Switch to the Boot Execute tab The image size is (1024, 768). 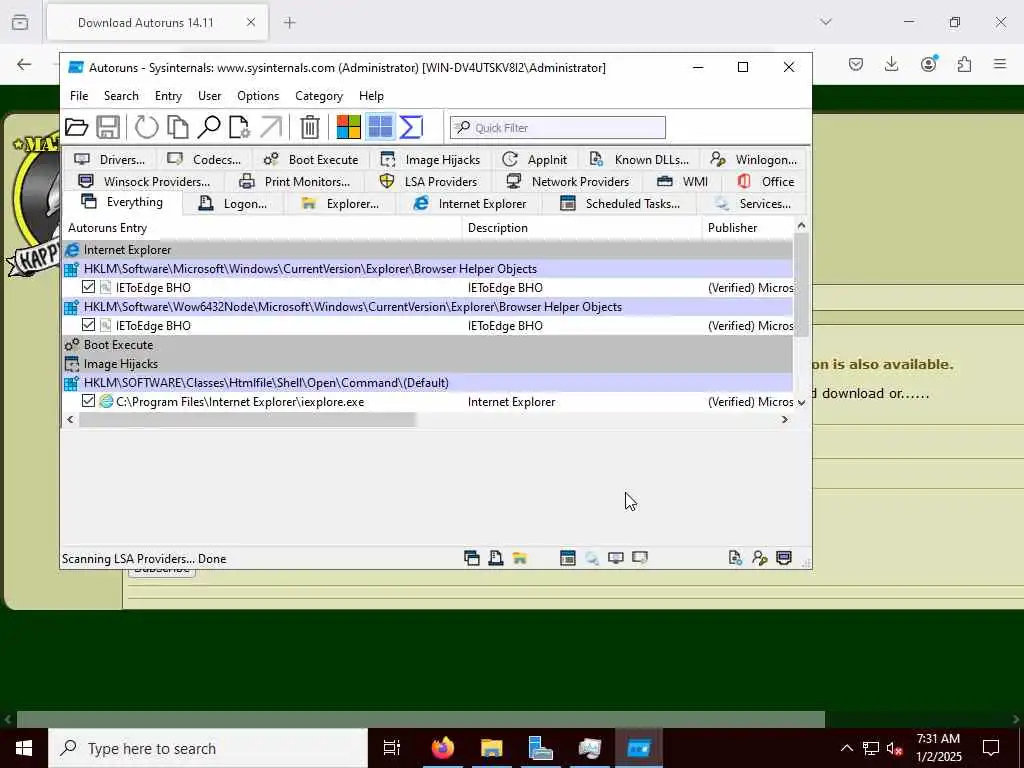tap(311, 159)
